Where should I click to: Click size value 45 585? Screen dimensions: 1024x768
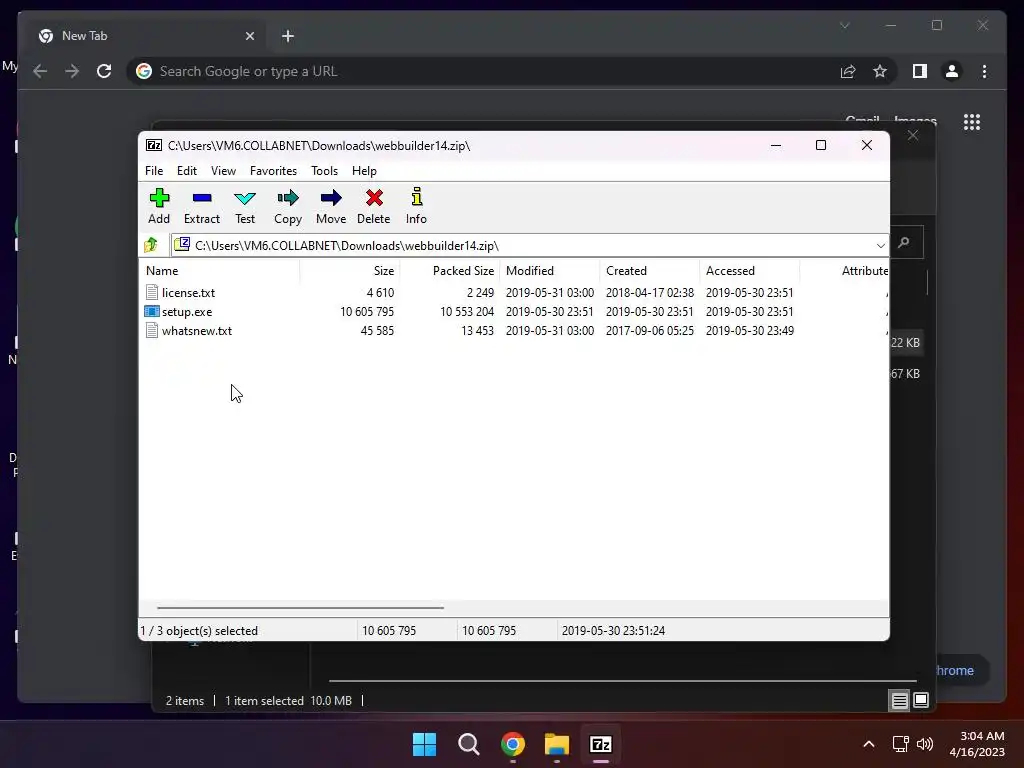pos(377,330)
